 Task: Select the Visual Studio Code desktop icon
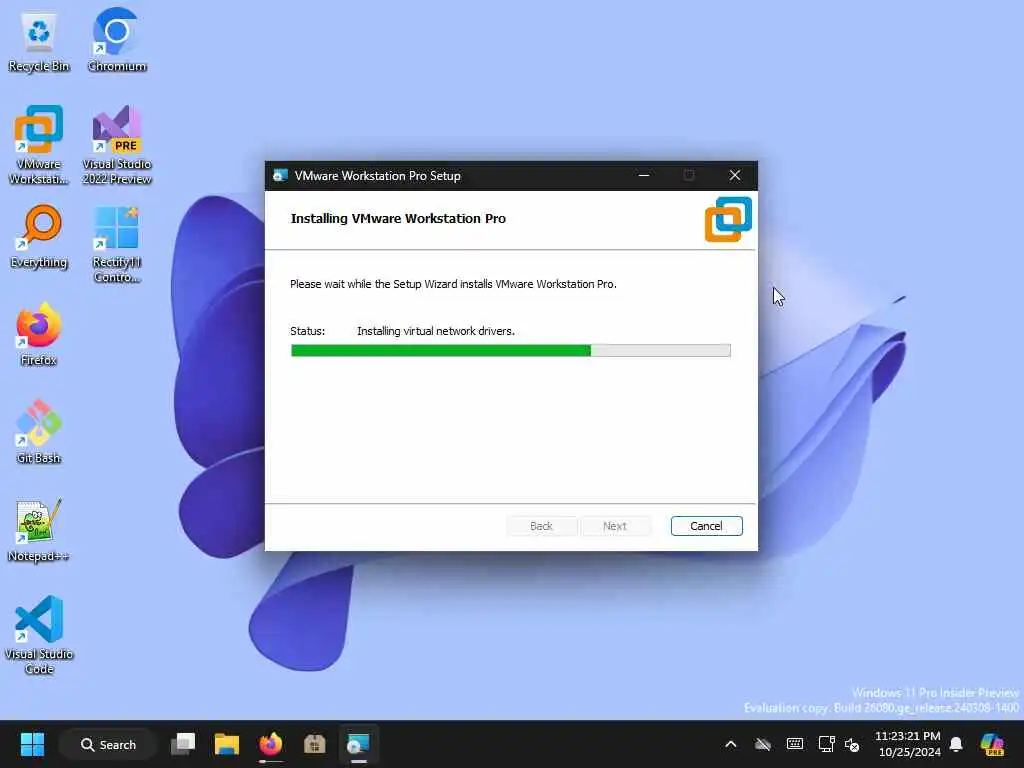[x=39, y=635]
